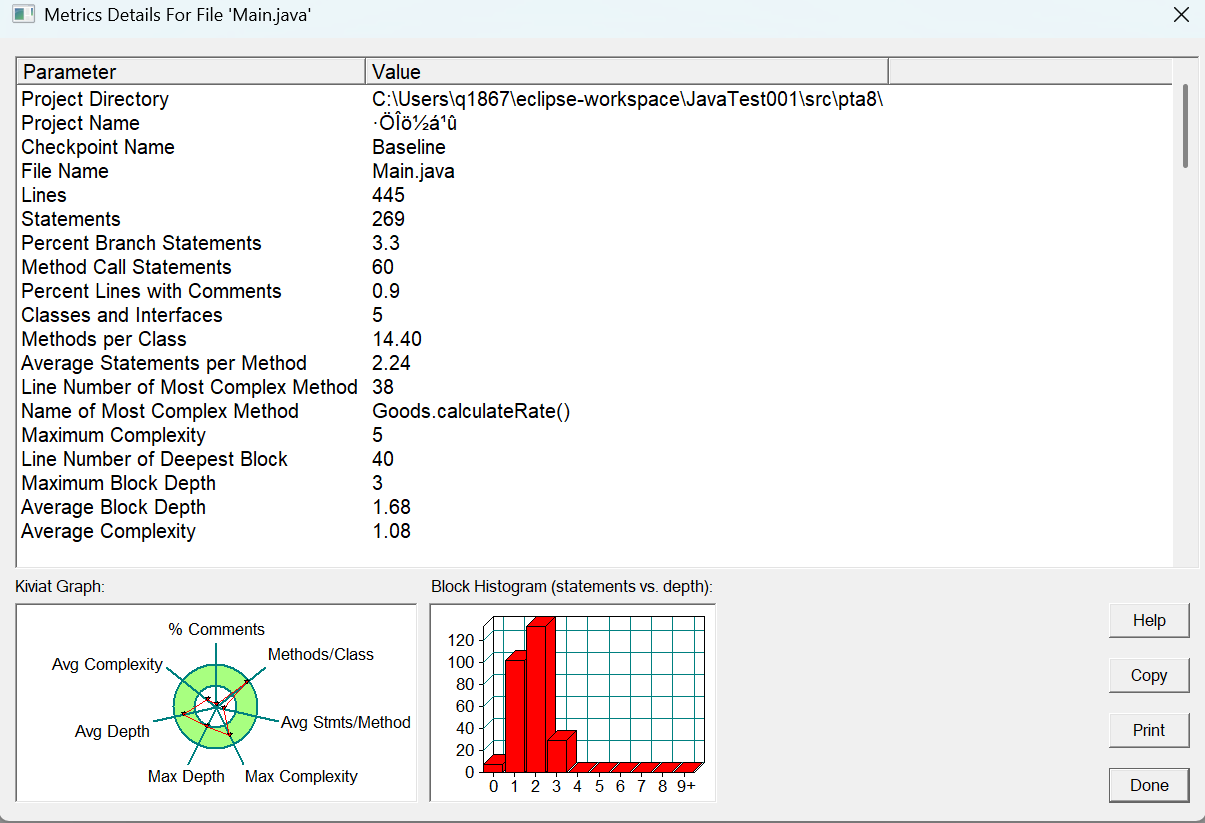Click the Methods/Class axis label
Screen dimensions: 1205x823
click(x=321, y=654)
